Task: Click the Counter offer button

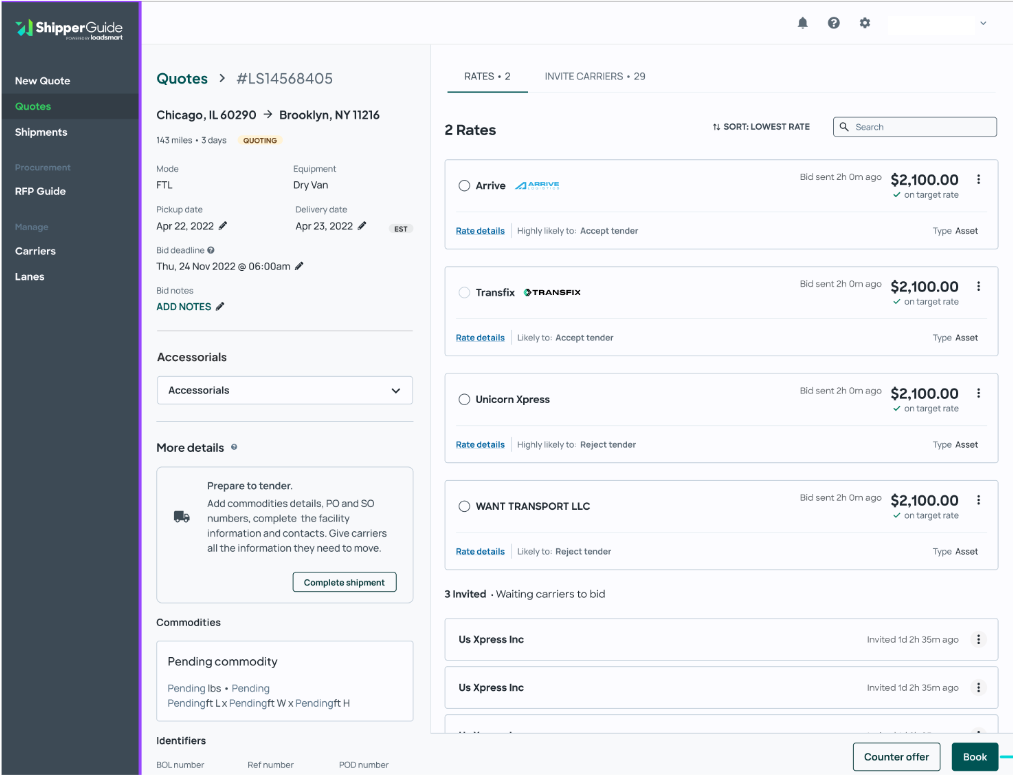Action: pos(896,757)
